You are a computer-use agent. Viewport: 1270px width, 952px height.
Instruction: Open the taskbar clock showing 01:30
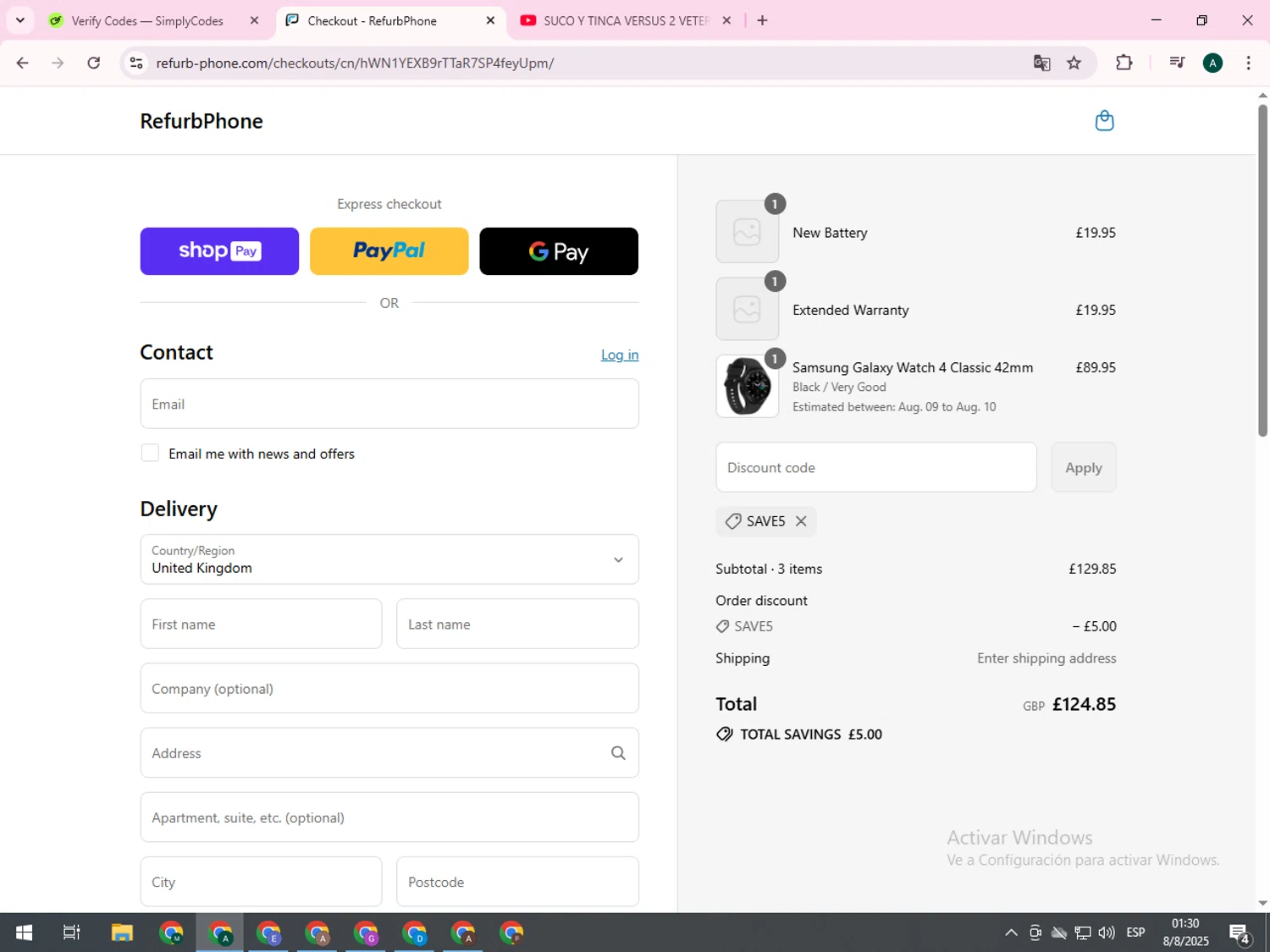click(1185, 933)
